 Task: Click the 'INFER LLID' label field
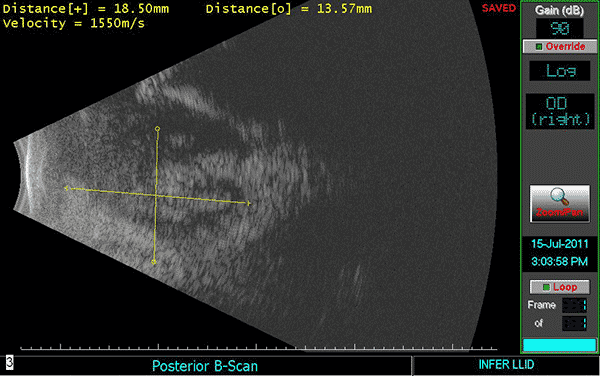pyautogui.click(x=506, y=365)
